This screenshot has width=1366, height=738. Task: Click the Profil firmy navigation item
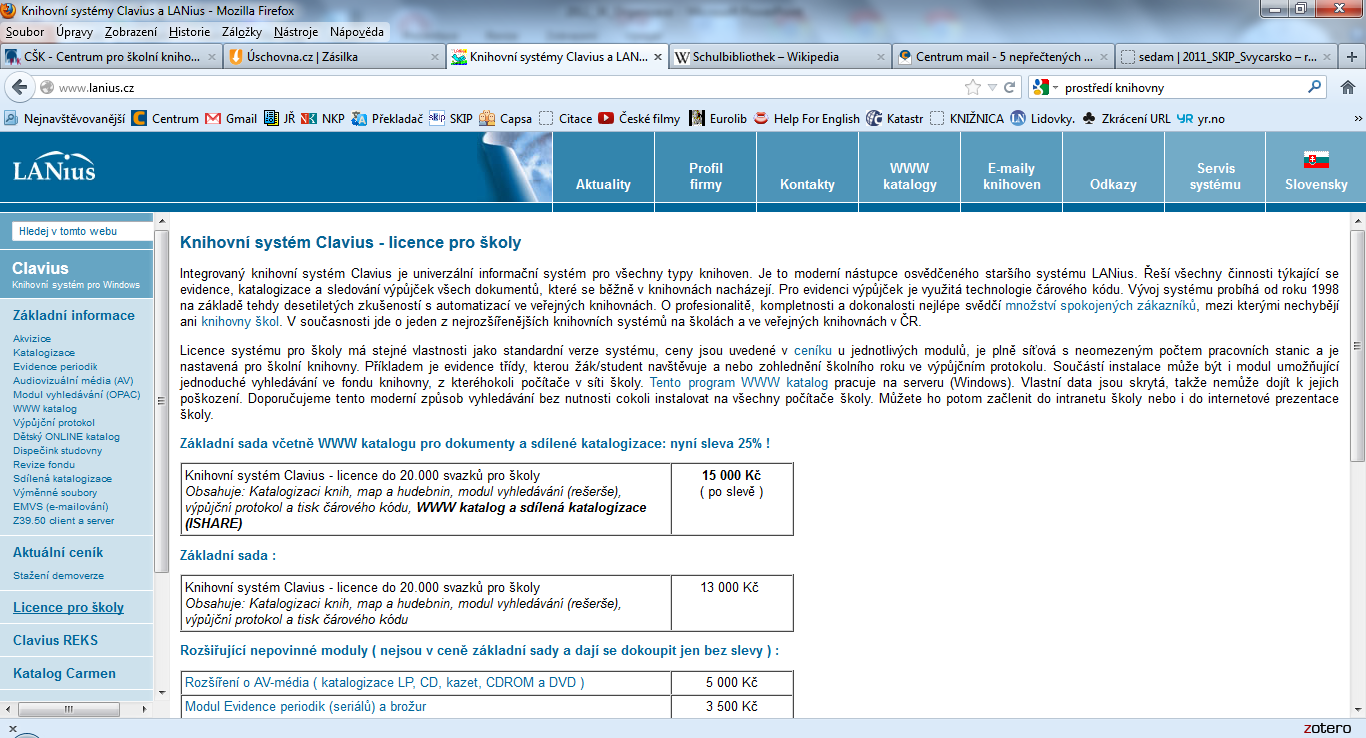(706, 176)
